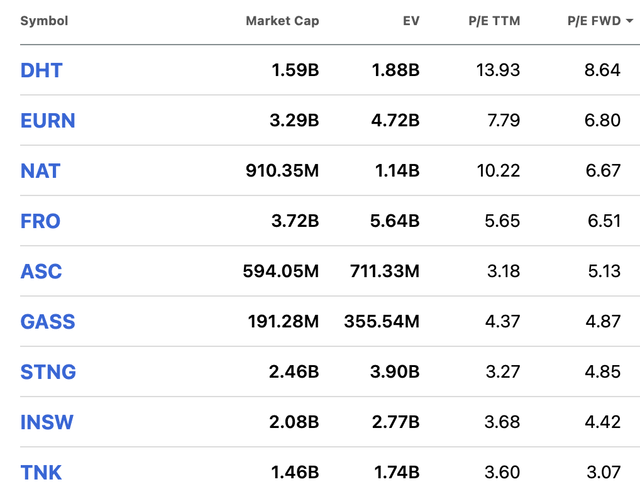The width and height of the screenshot is (640, 499).
Task: Select EURN P/E TTM value 7.79
Action: [499, 121]
